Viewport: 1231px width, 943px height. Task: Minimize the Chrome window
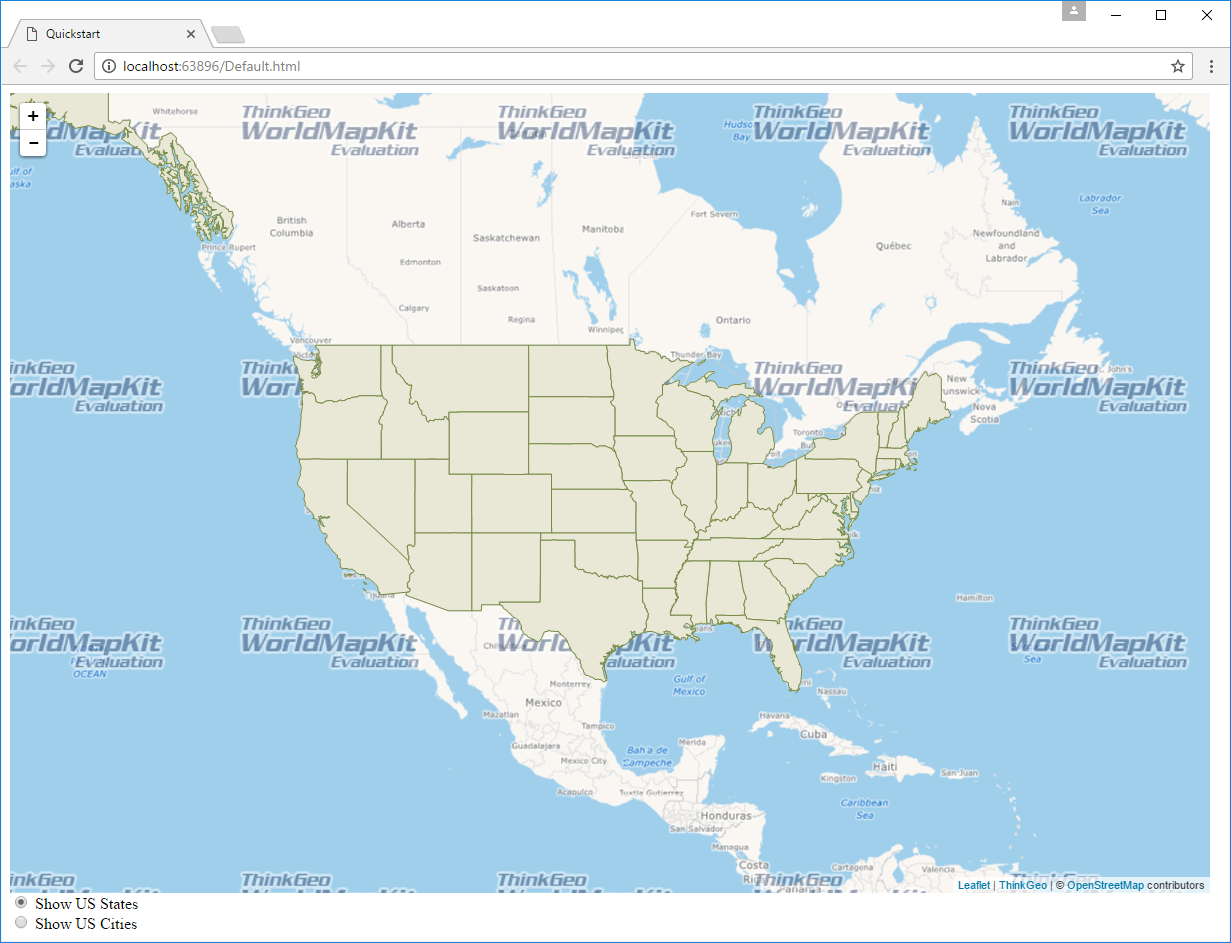point(1115,15)
